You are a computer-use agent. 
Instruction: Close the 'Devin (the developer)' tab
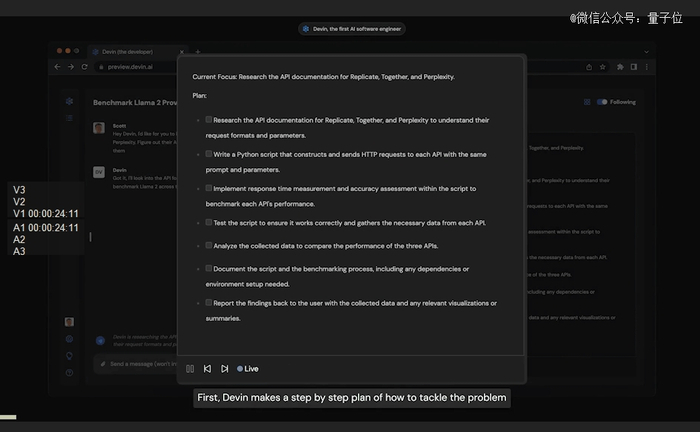click(x=182, y=52)
